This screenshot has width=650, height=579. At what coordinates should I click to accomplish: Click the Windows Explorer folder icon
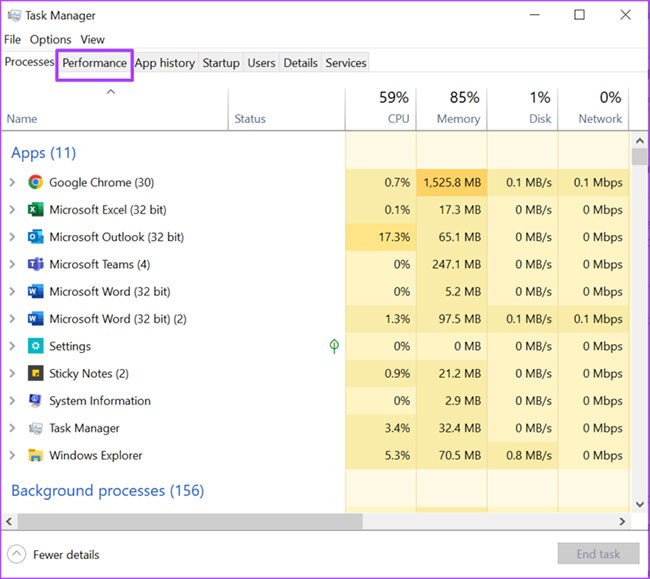click(x=35, y=455)
